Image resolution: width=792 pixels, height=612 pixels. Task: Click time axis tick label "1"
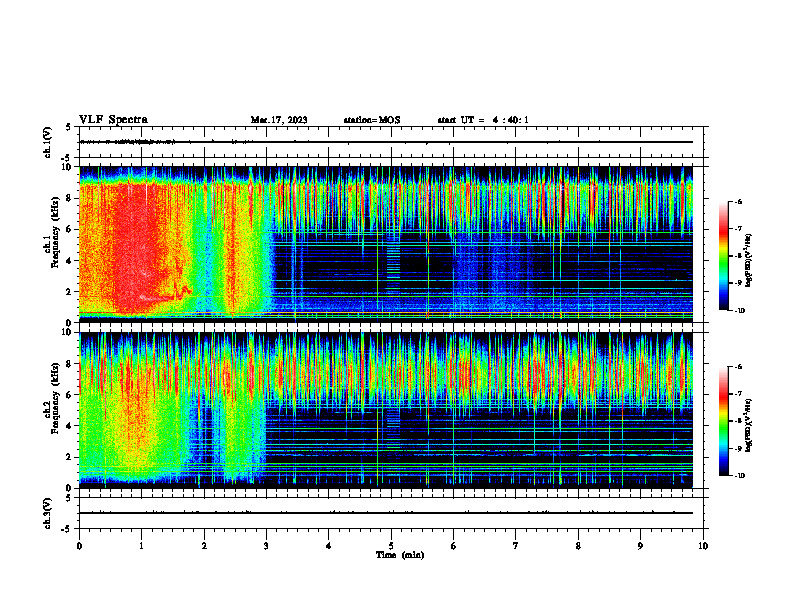click(x=142, y=546)
